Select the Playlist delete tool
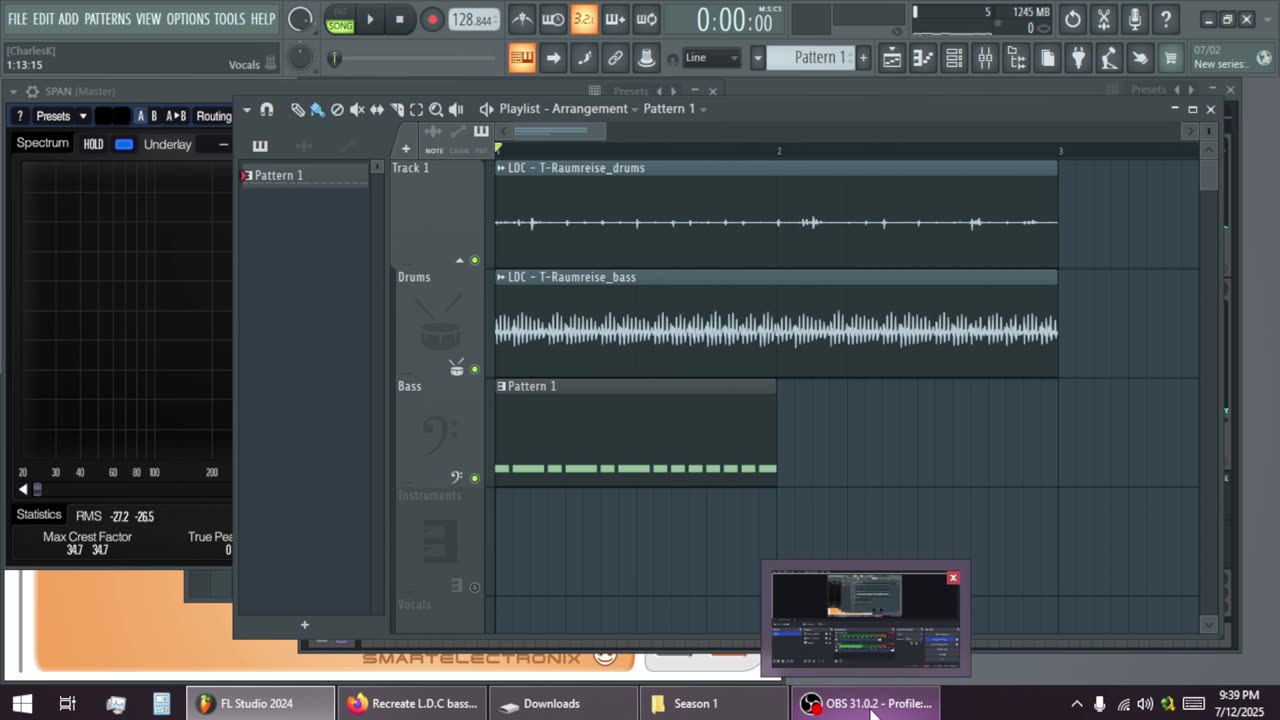This screenshot has height=720, width=1280. click(337, 109)
